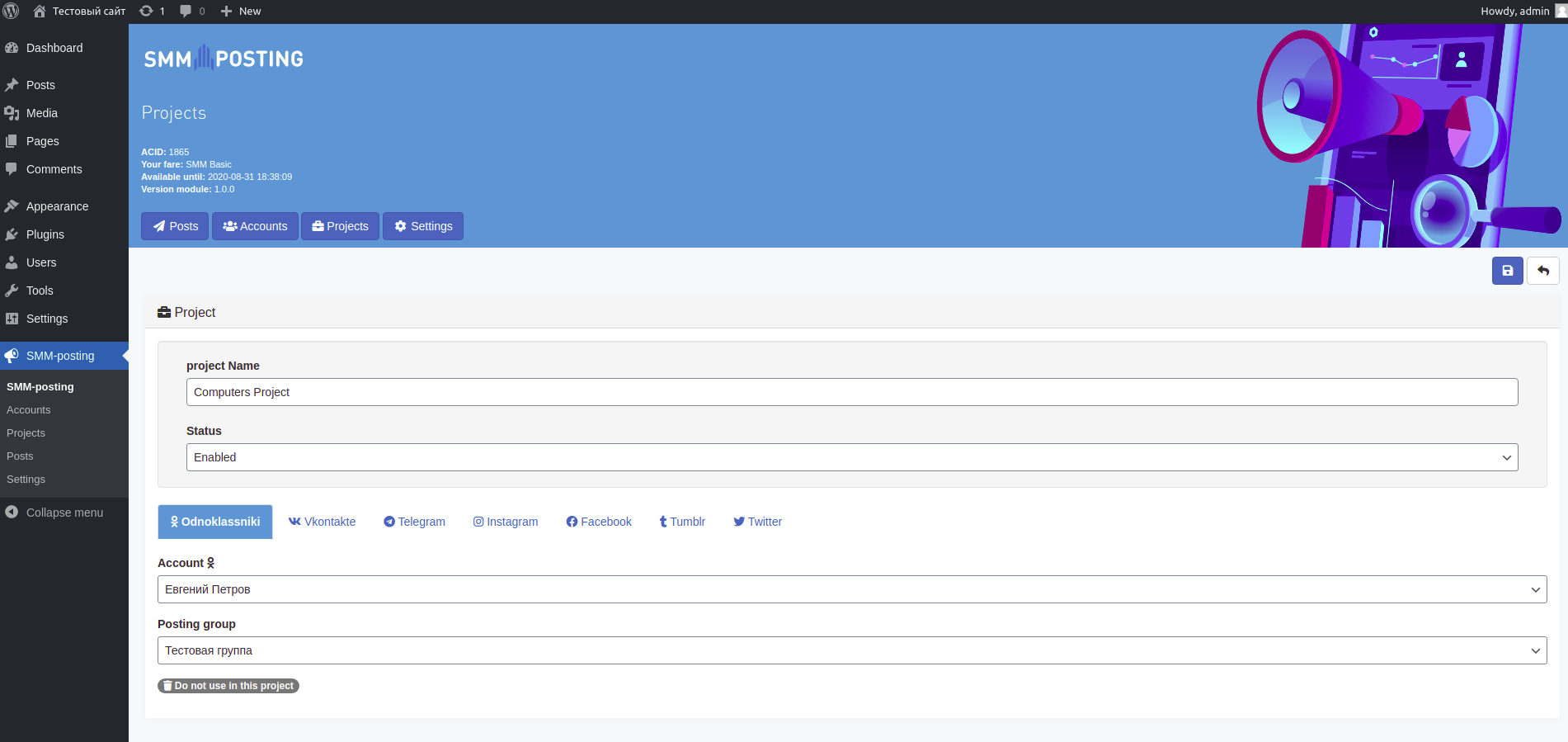1568x742 pixels.
Task: Click the Projects page heading
Action: pyautogui.click(x=174, y=113)
